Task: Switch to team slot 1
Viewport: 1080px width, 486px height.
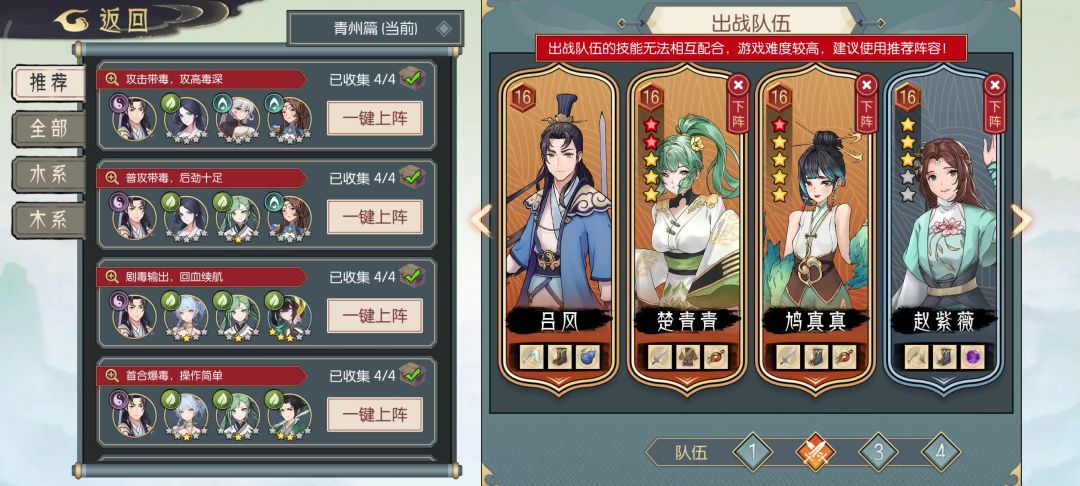Action: tap(752, 452)
